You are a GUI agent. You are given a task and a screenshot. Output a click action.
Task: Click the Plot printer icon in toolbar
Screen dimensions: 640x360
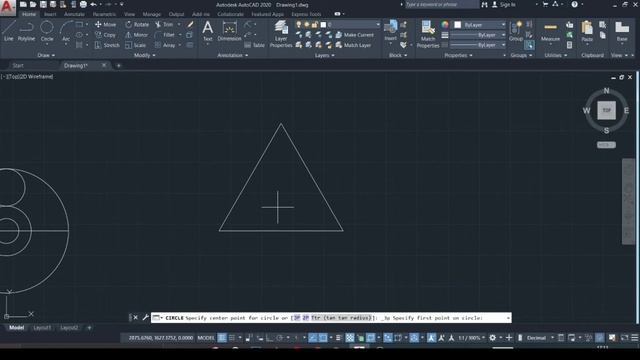83,4
